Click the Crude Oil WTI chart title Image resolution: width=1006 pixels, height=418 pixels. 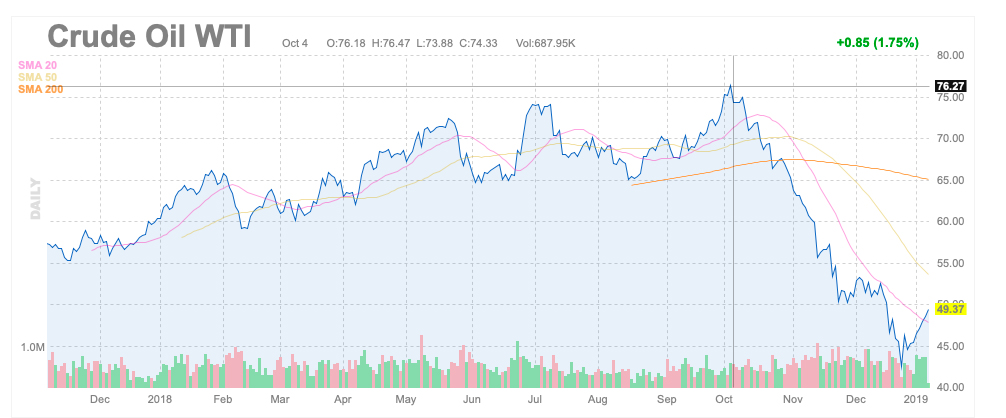tap(149, 37)
